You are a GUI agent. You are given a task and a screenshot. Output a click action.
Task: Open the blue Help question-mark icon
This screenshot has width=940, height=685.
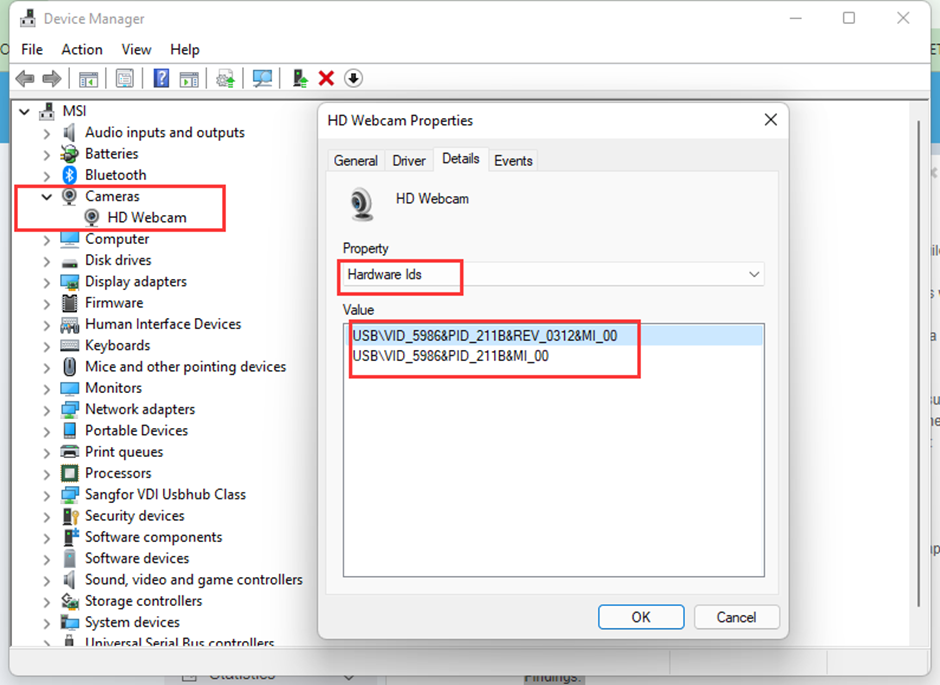(161, 79)
